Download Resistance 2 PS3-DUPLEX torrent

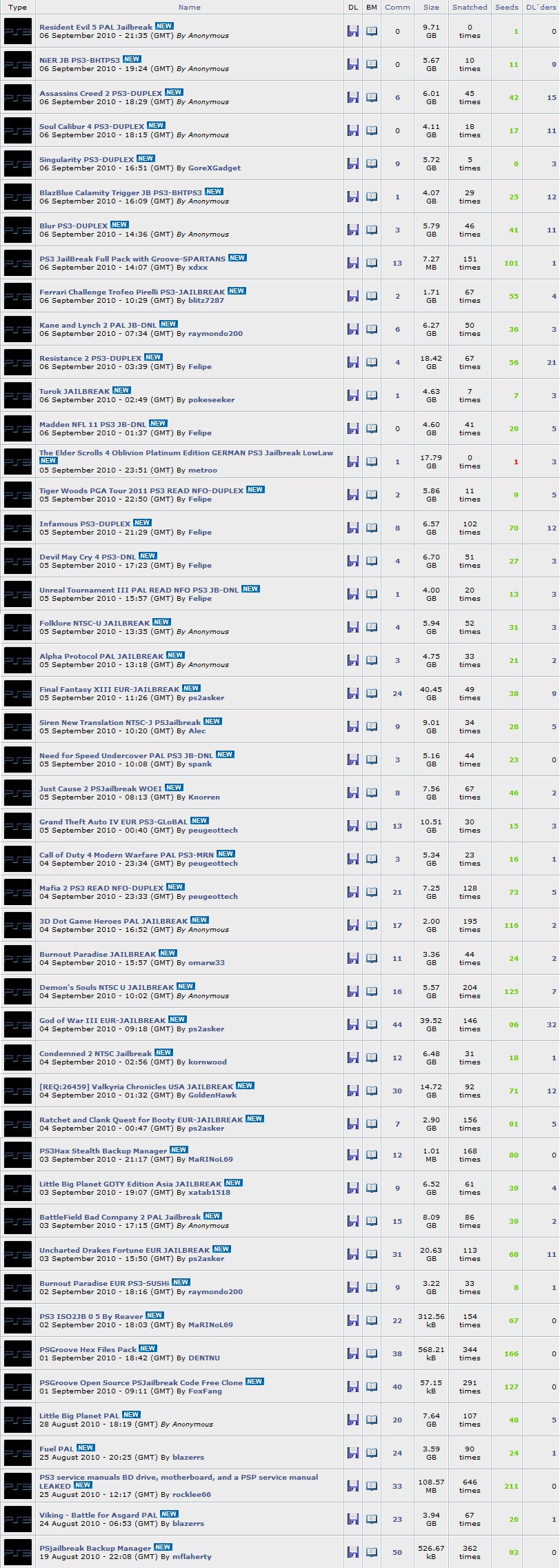coord(353,362)
